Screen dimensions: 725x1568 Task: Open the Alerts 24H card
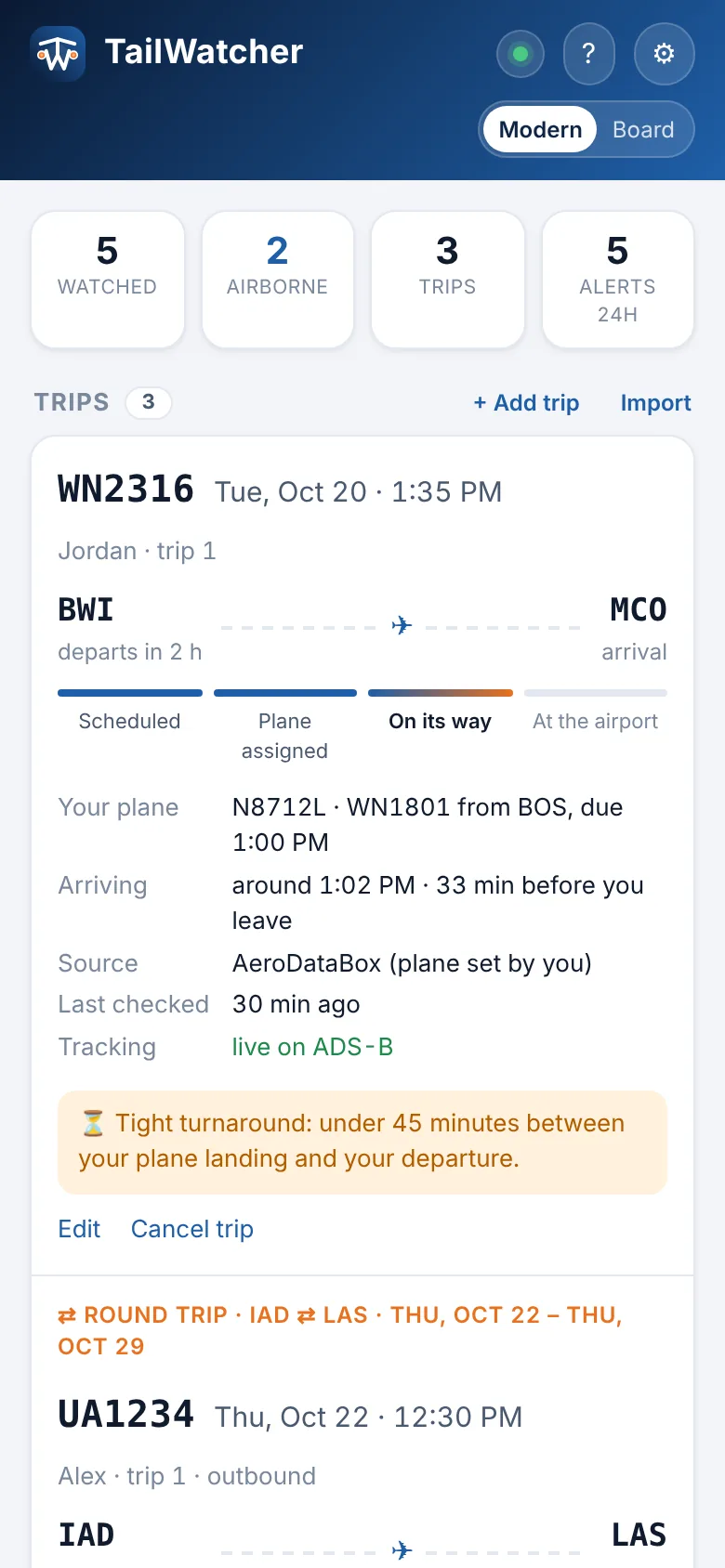click(618, 280)
